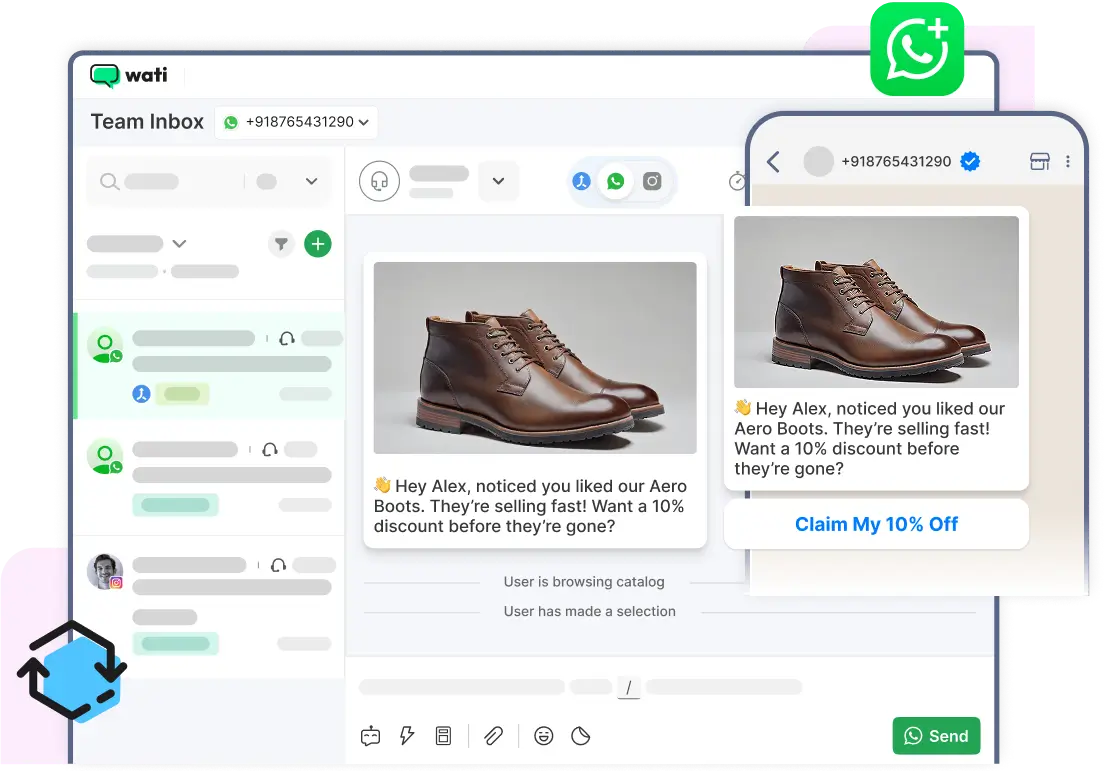Viewport: 1112px width, 771px height.
Task: Click the slash command key in message box
Action: tap(628, 687)
